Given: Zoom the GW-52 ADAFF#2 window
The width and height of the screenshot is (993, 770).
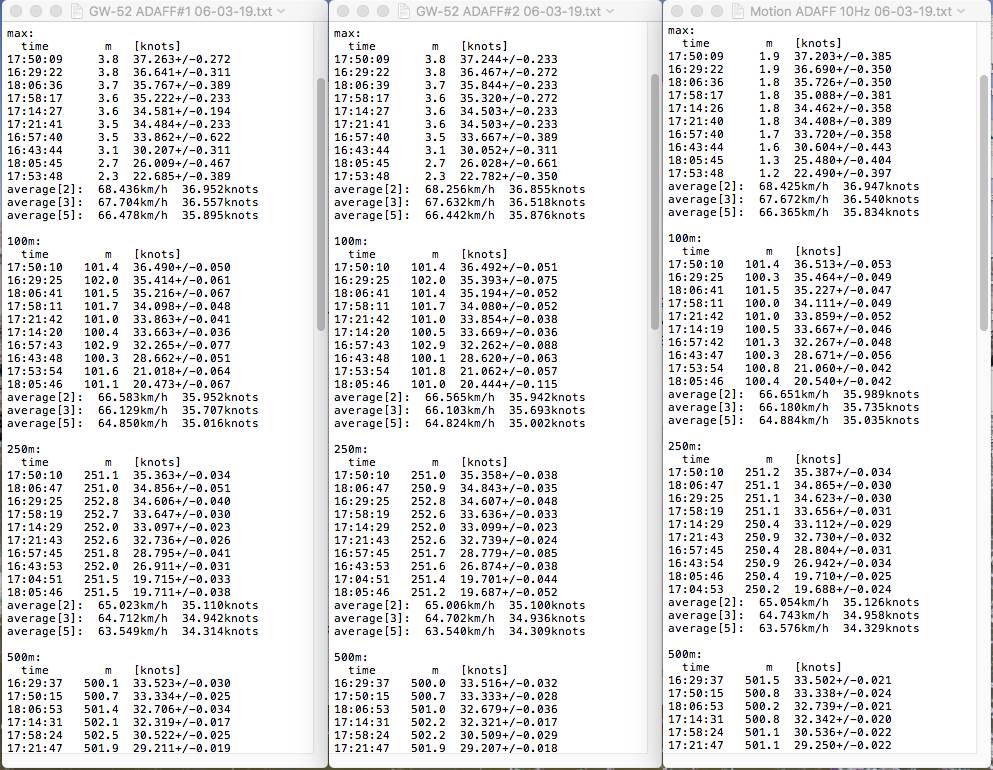Looking at the screenshot, I should point(377,11).
